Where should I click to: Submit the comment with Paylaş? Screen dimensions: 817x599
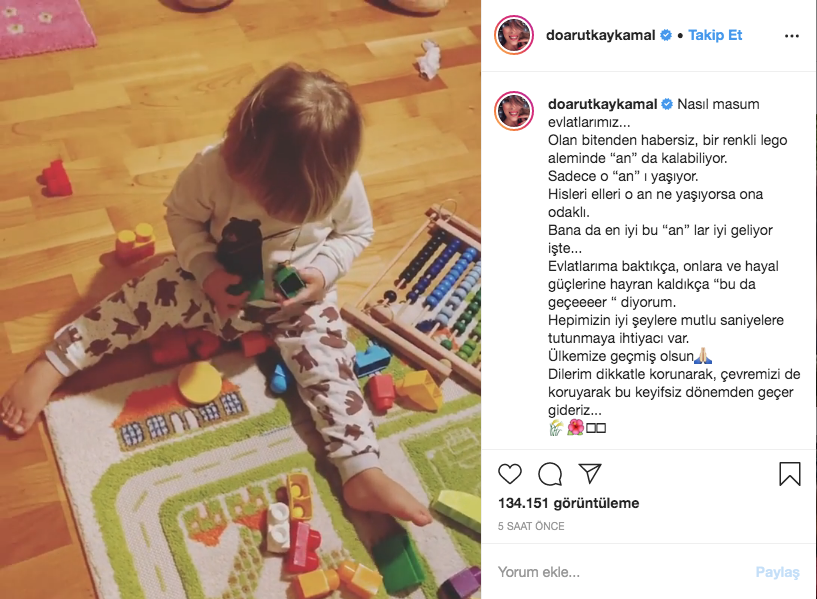(777, 572)
